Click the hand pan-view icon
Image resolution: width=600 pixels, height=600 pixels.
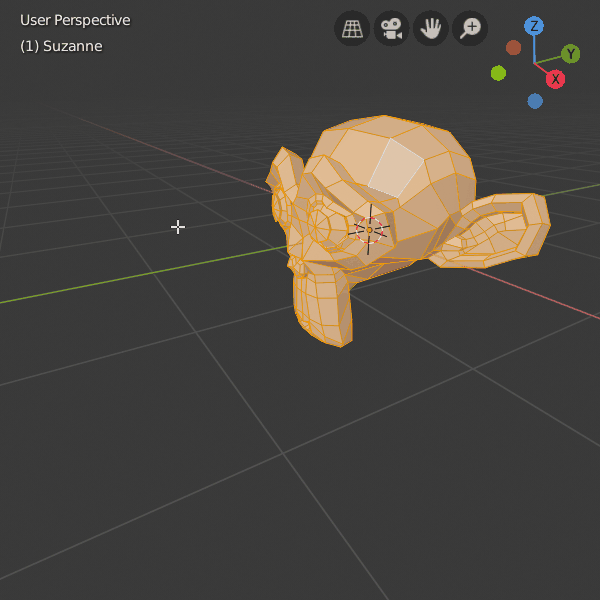[x=431, y=28]
